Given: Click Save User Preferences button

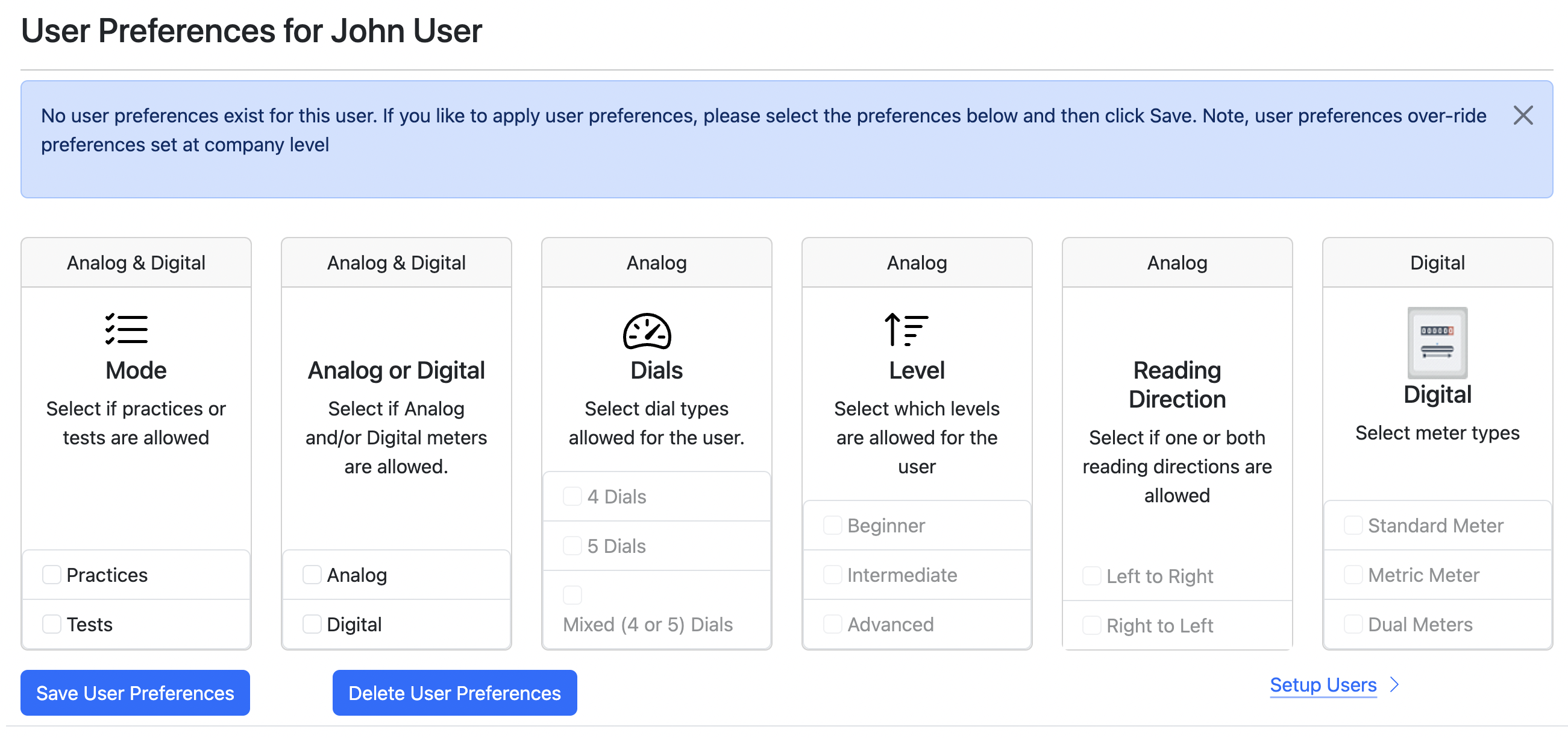Looking at the screenshot, I should [135, 692].
